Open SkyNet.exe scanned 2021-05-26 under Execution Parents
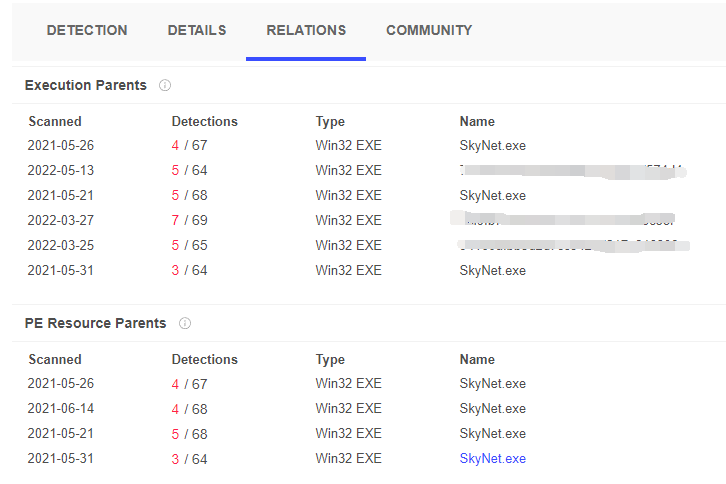726x484 pixels. pos(492,146)
